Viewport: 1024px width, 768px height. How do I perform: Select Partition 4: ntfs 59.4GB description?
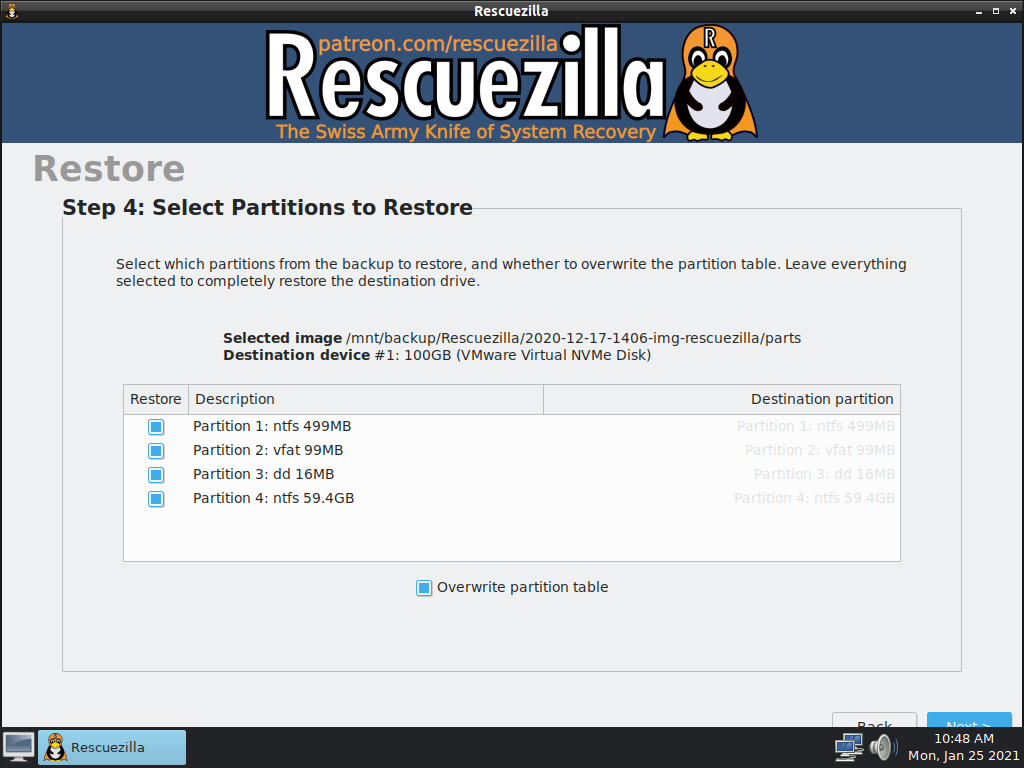pyautogui.click(x=274, y=499)
